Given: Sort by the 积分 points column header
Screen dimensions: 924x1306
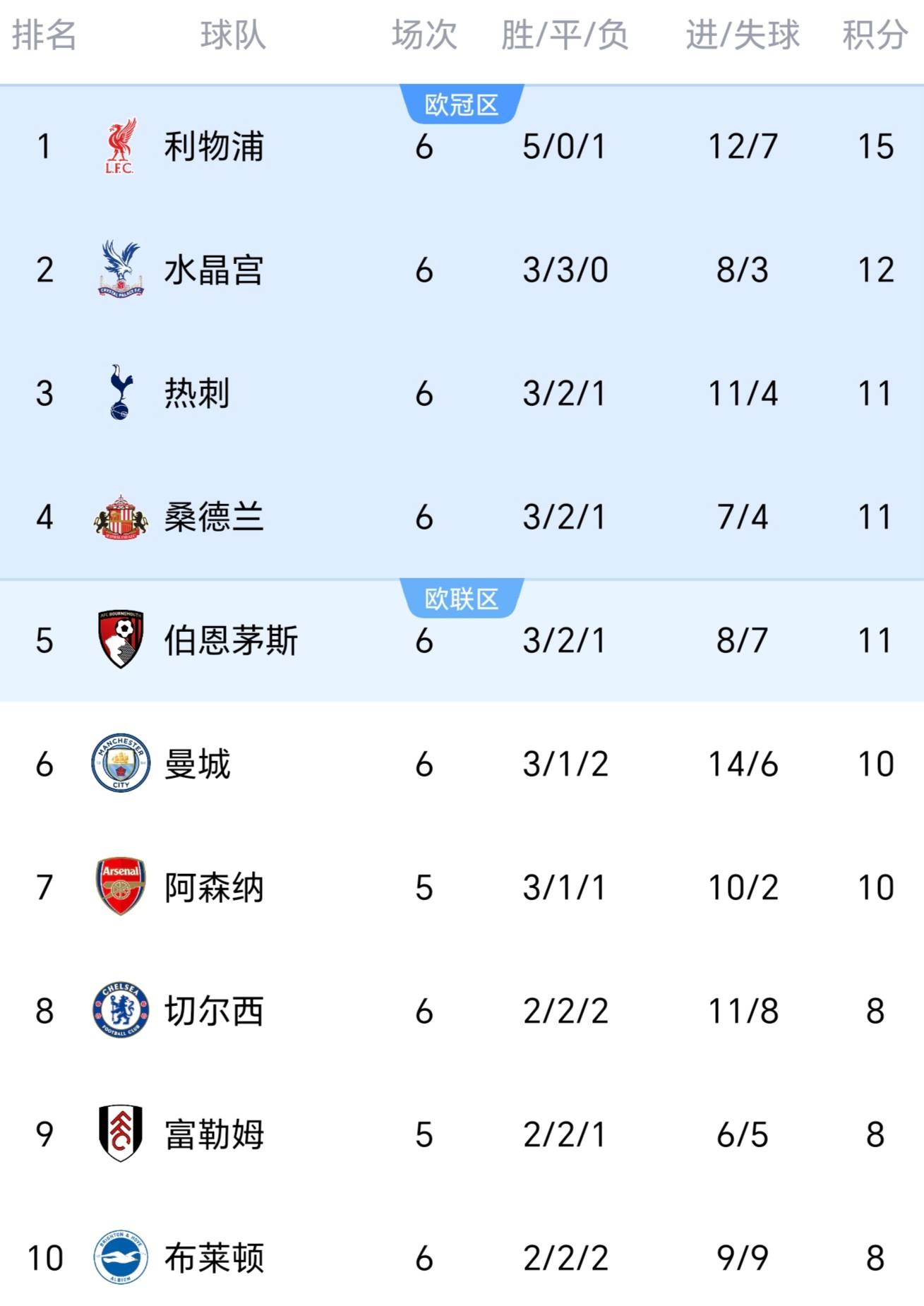Looking at the screenshot, I should (875, 35).
